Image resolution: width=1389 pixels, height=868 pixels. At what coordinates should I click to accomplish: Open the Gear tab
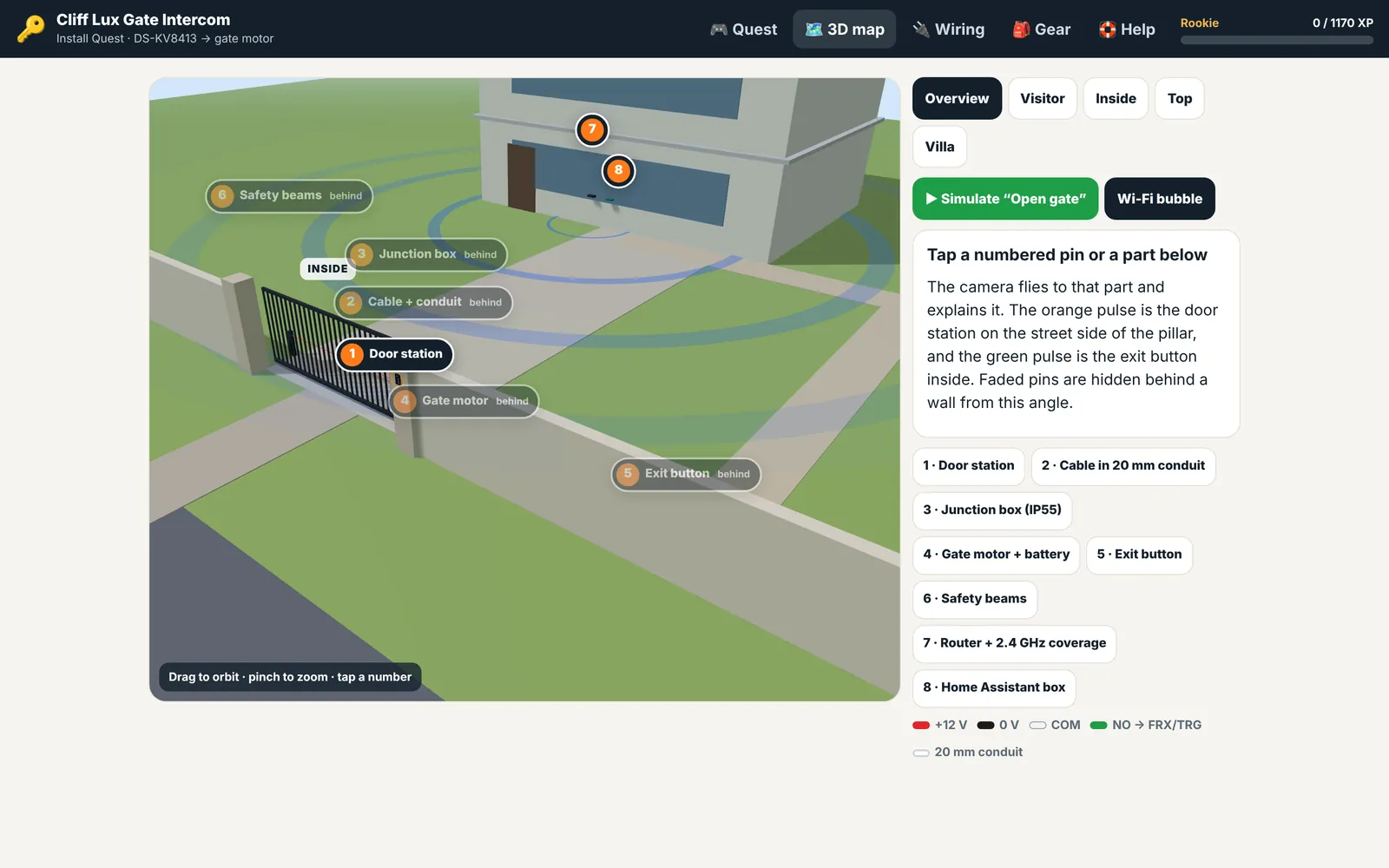[1041, 30]
